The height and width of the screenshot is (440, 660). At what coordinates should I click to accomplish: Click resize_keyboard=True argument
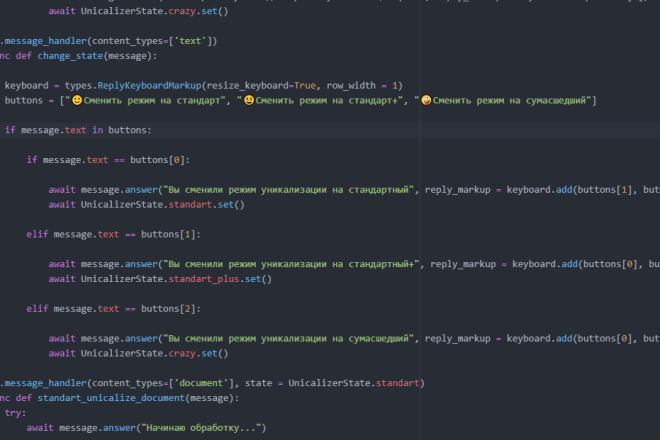tap(261, 85)
